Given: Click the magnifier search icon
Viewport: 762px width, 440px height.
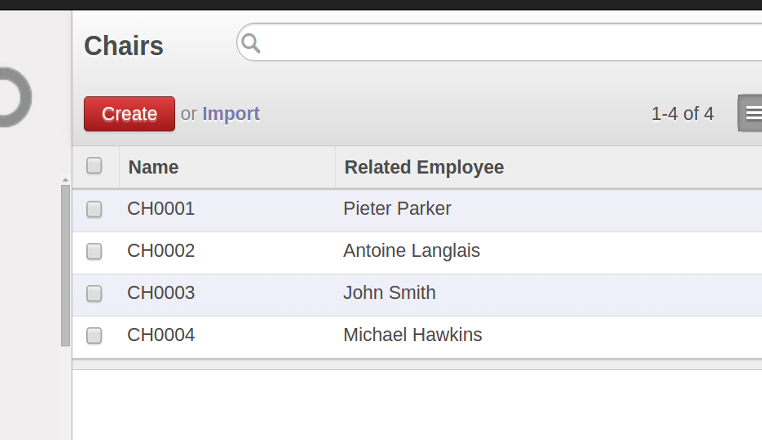Looking at the screenshot, I should pos(251,43).
